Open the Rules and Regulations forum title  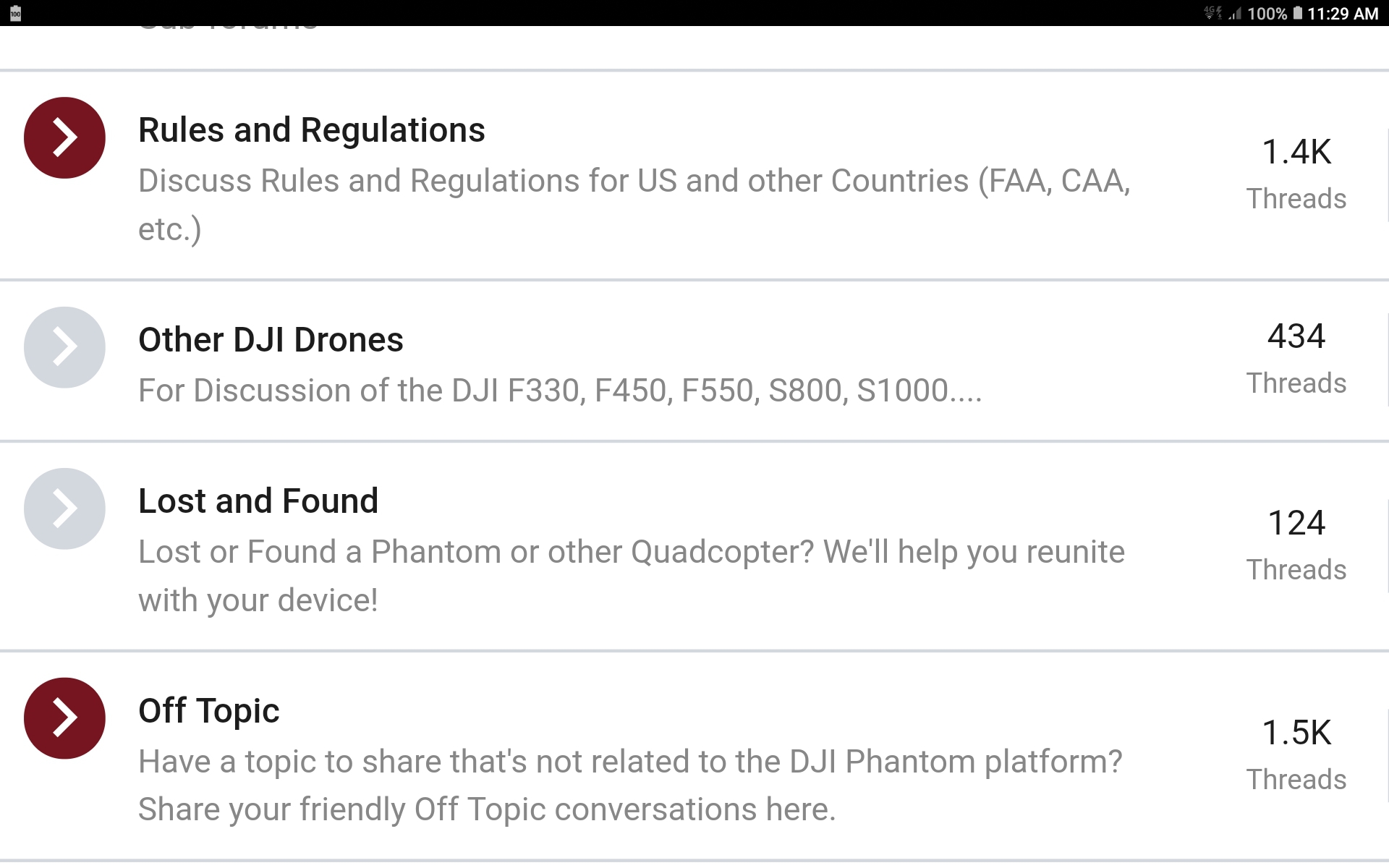click(311, 130)
